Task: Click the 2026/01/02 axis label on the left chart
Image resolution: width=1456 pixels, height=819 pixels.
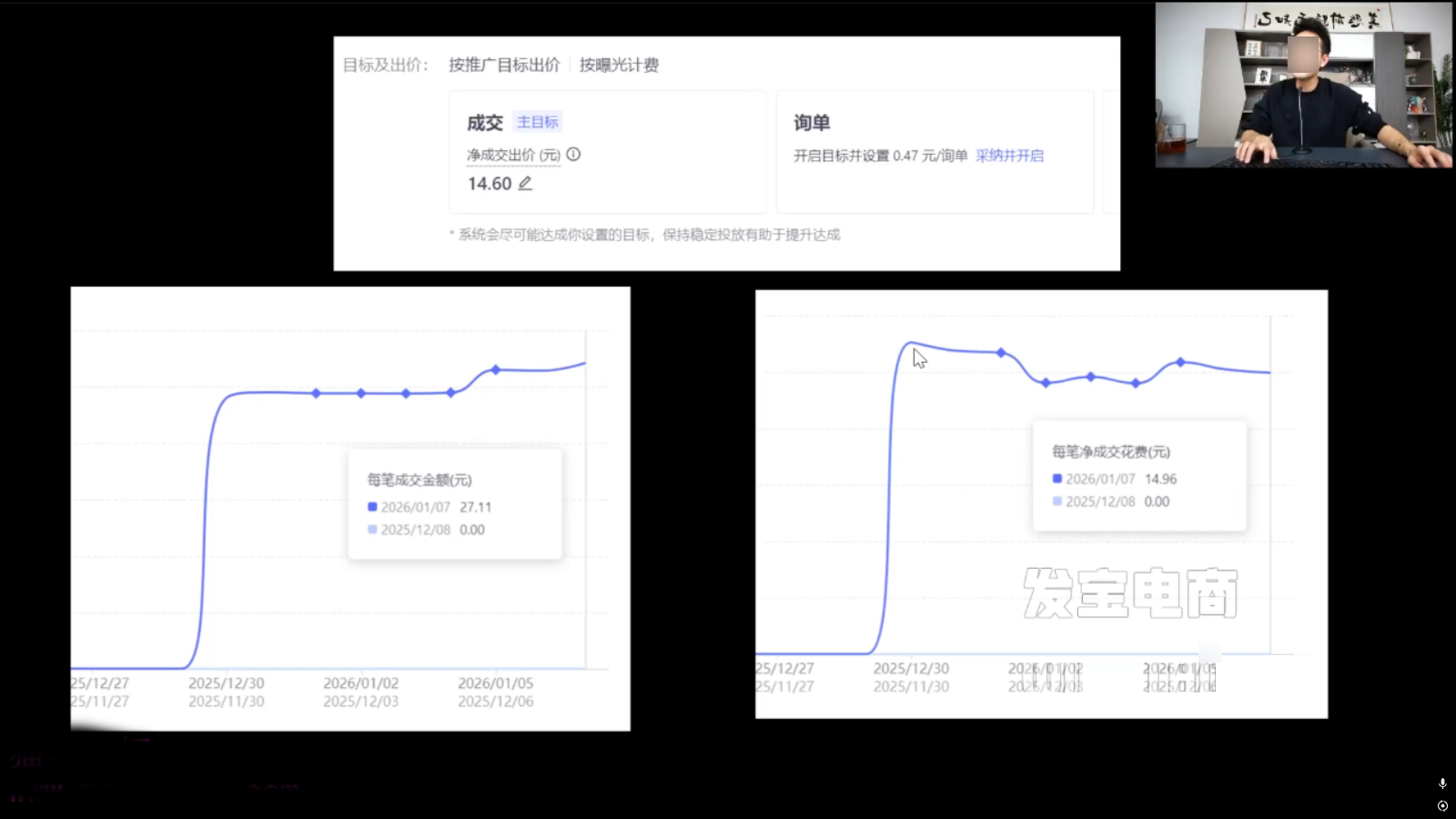Action: (x=360, y=683)
